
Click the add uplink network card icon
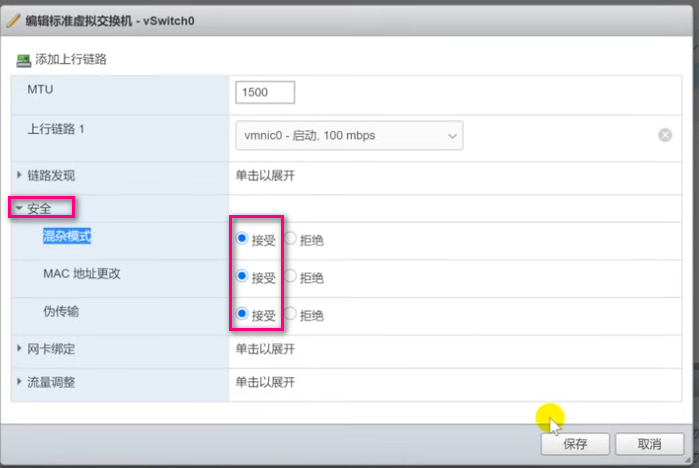(x=23, y=60)
